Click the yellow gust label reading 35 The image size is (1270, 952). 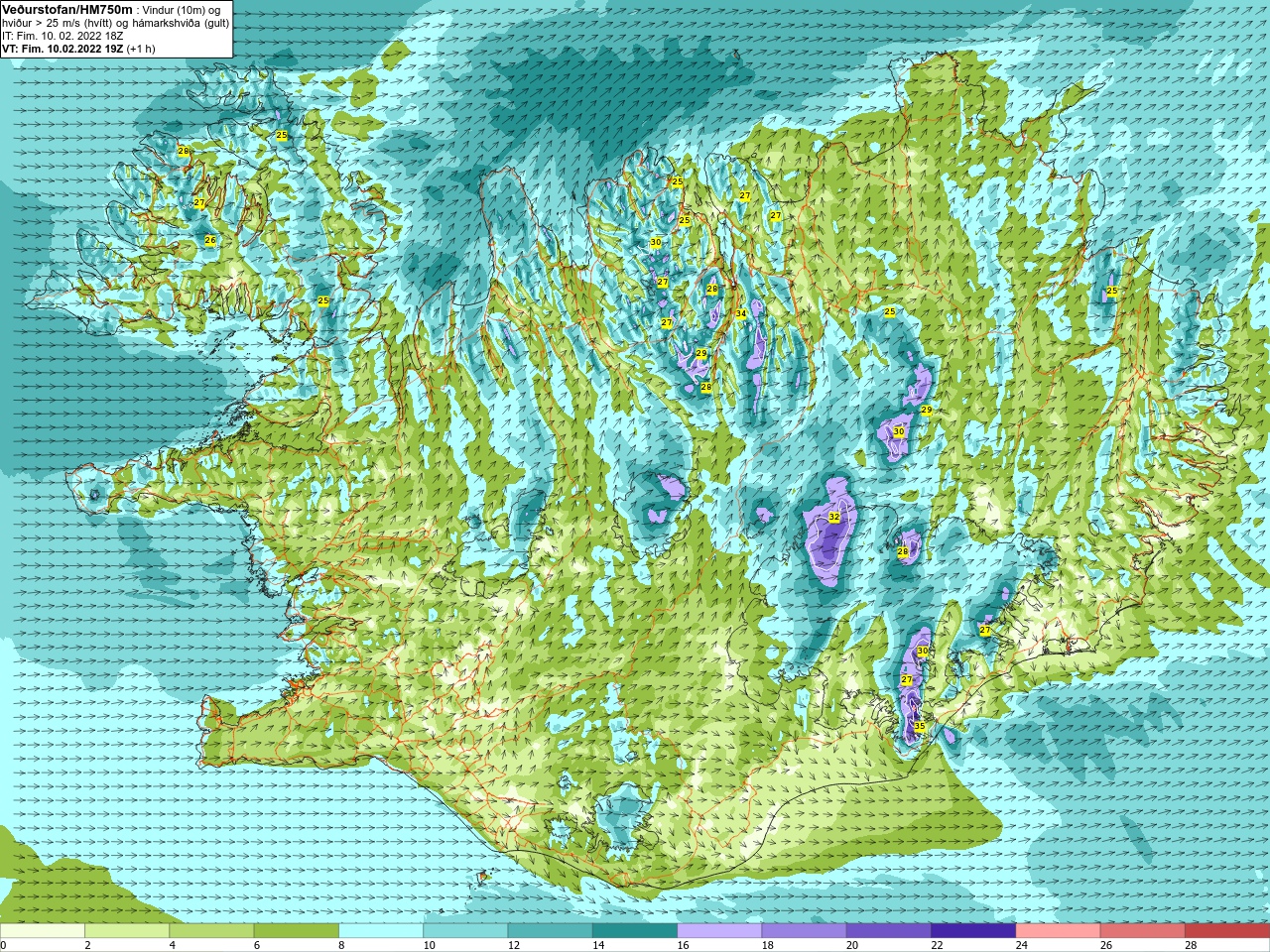[x=920, y=726]
